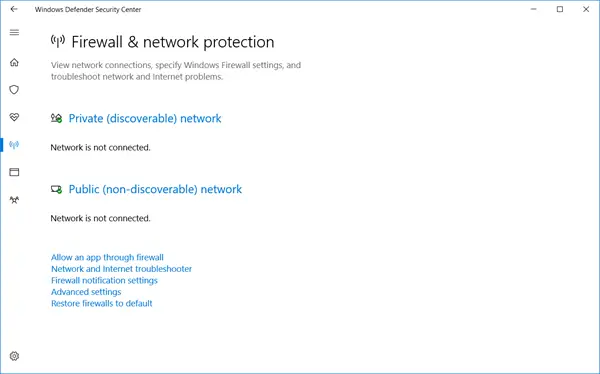
Task: Open Device performance & health heart icon
Action: [14, 117]
